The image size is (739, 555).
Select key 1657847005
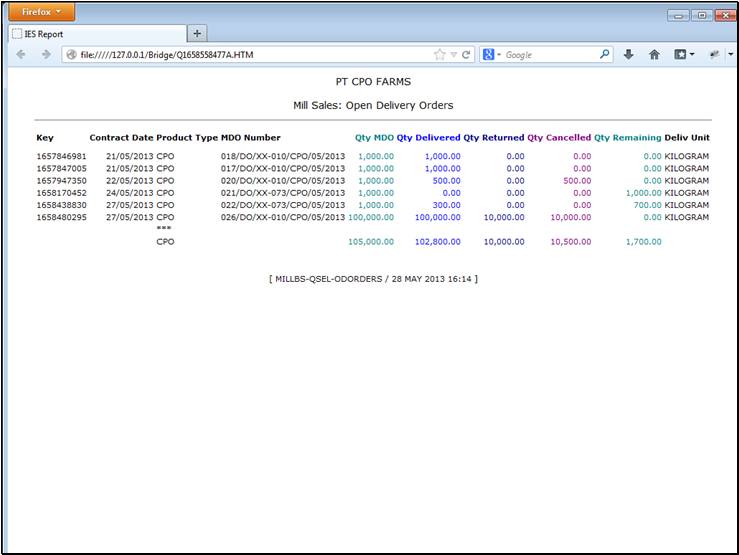61,168
